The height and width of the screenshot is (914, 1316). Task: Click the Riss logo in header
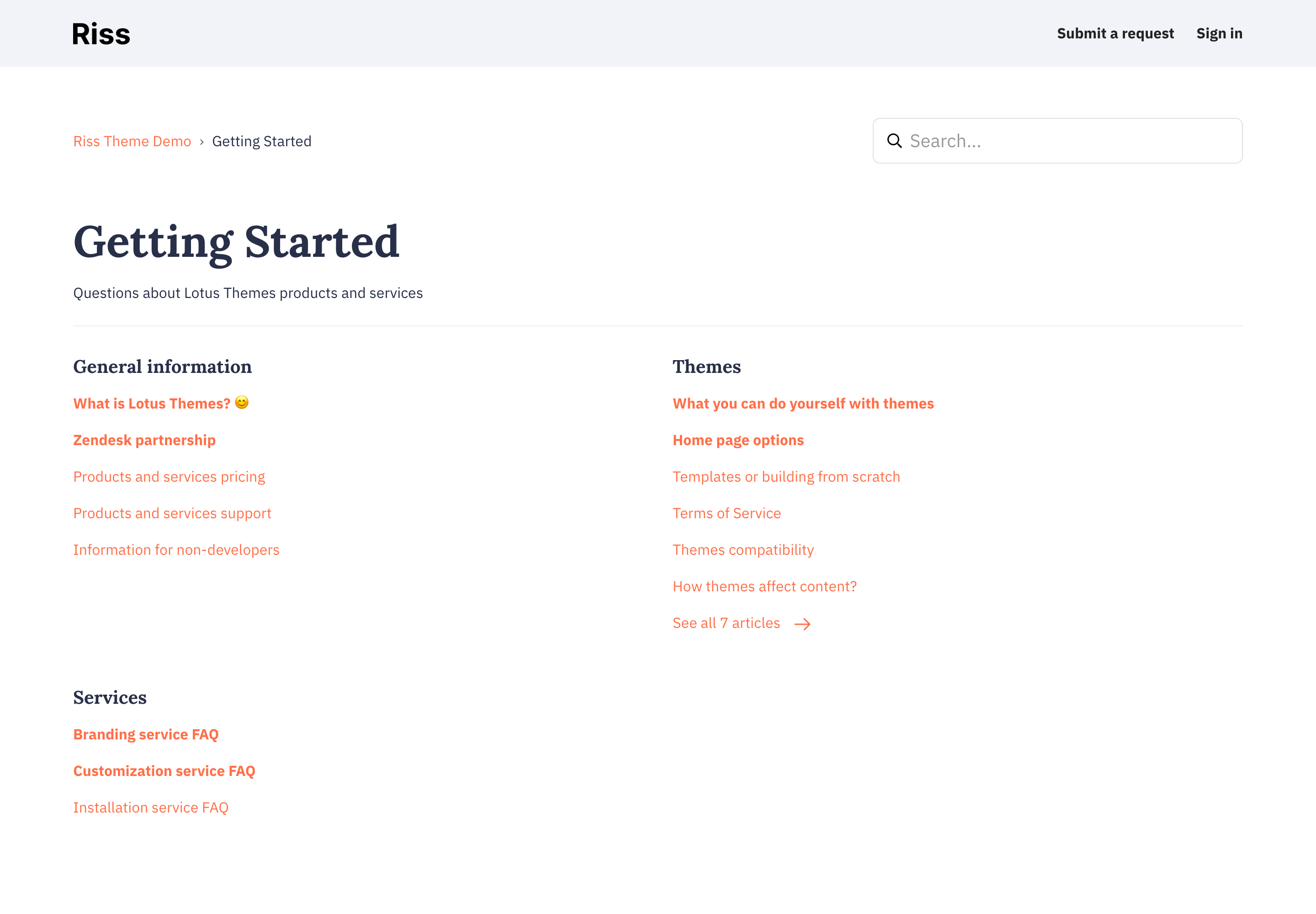[101, 34]
